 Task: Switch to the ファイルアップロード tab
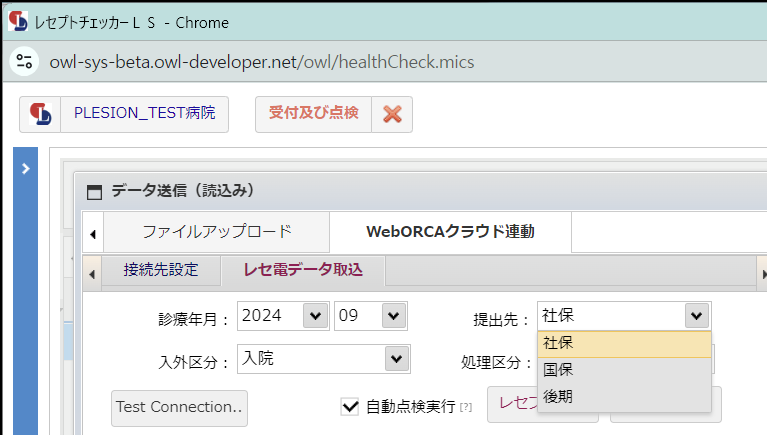point(217,231)
